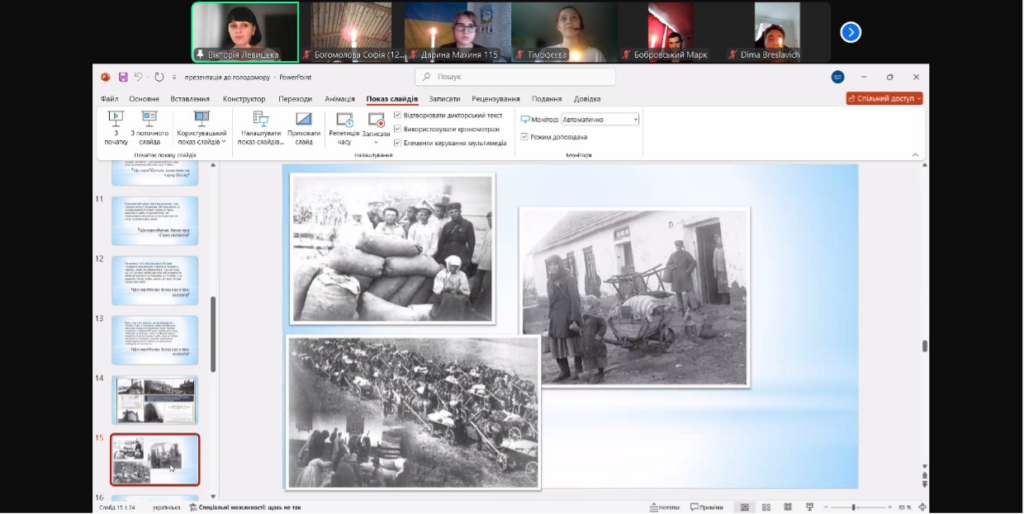This screenshot has height=514, width=1024.
Task: Select the white house photo on slide
Action: [x=634, y=297]
